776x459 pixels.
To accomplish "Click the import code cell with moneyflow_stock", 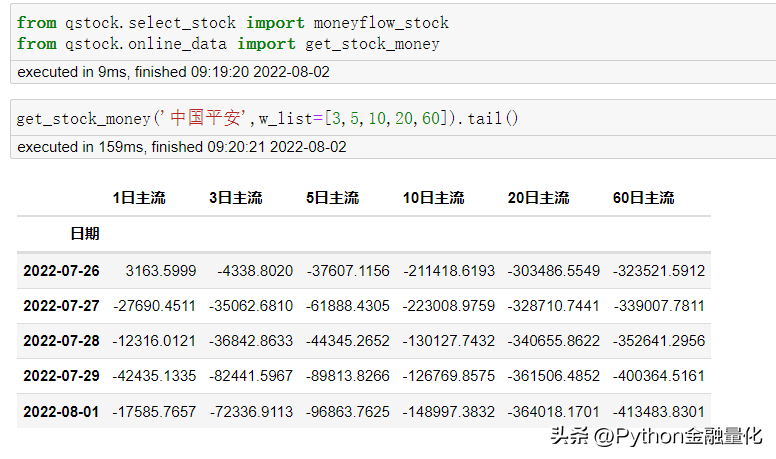I will point(393,33).
